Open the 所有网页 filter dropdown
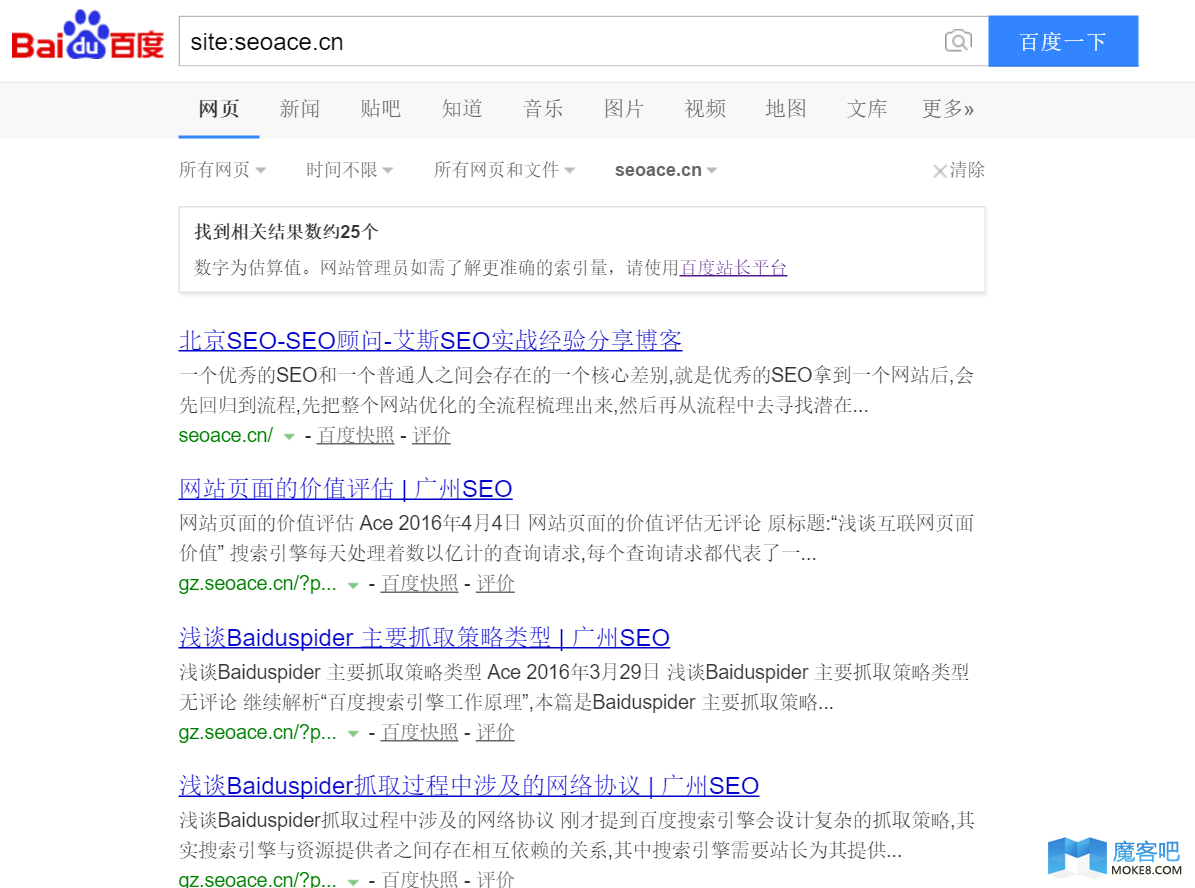Image resolution: width=1195 pixels, height=888 pixels. click(x=222, y=170)
